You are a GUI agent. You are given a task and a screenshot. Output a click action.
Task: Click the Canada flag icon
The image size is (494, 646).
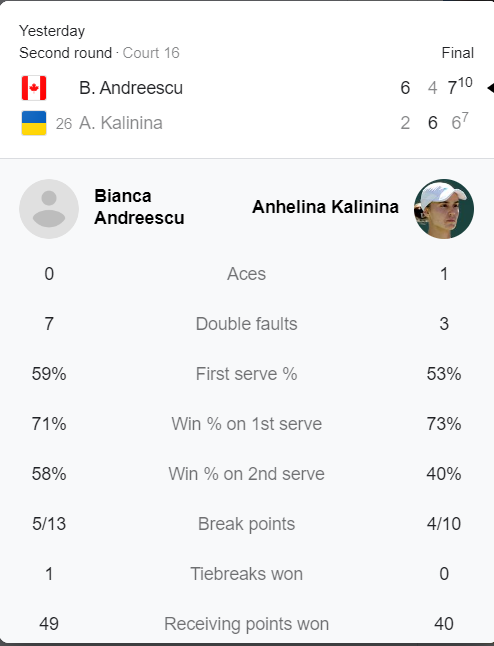click(34, 88)
